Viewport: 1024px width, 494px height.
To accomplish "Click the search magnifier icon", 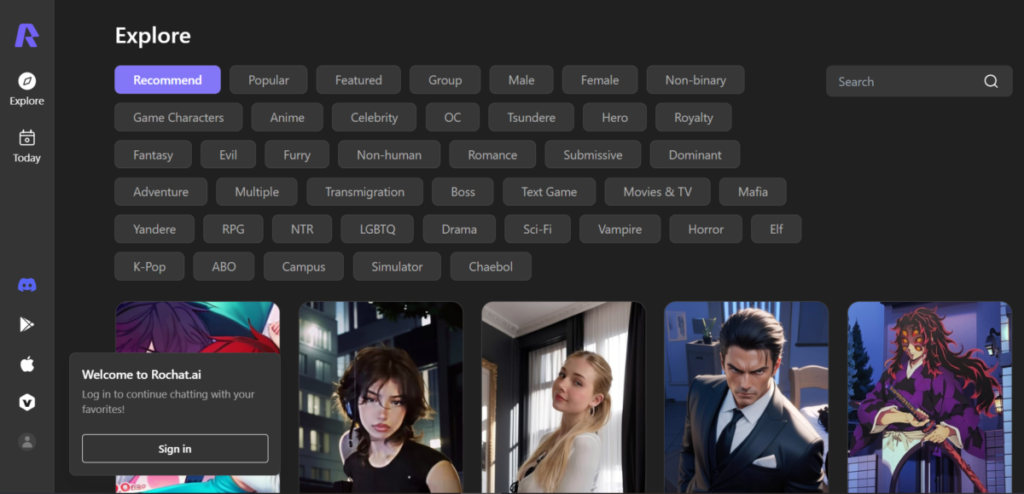I will click(x=991, y=82).
